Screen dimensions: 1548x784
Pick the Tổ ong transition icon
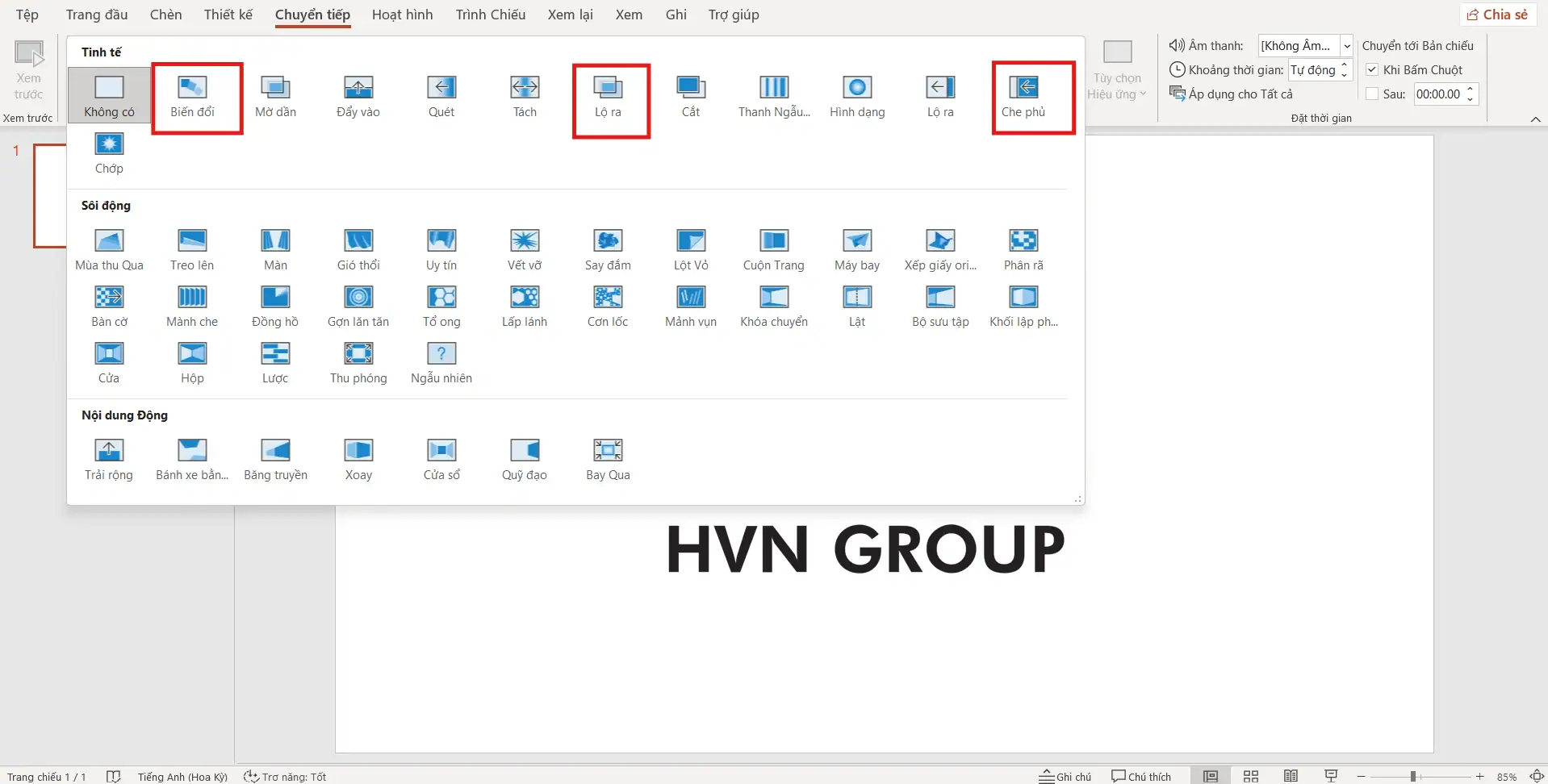tap(441, 307)
